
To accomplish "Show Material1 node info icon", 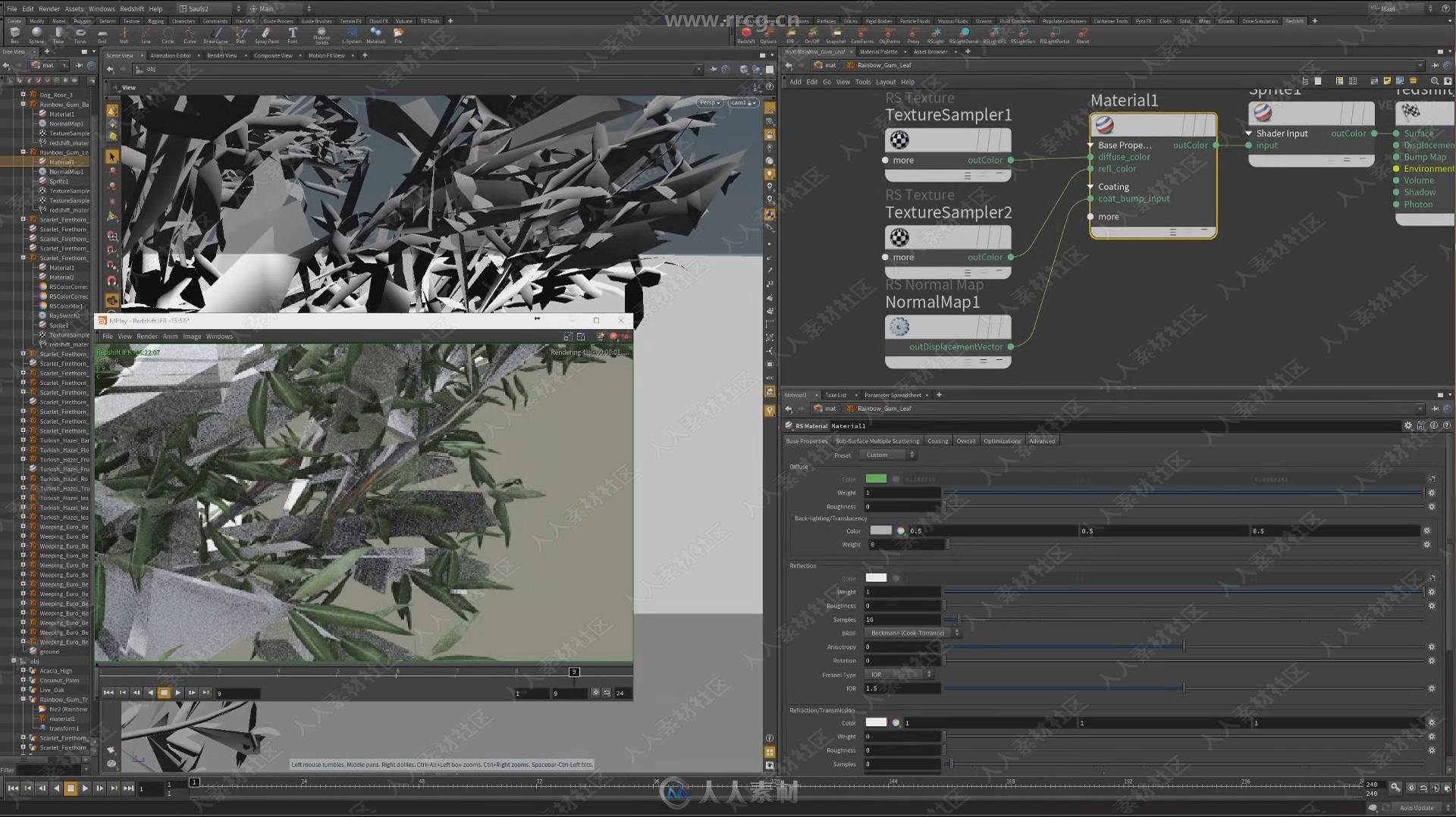I will pos(1434,426).
